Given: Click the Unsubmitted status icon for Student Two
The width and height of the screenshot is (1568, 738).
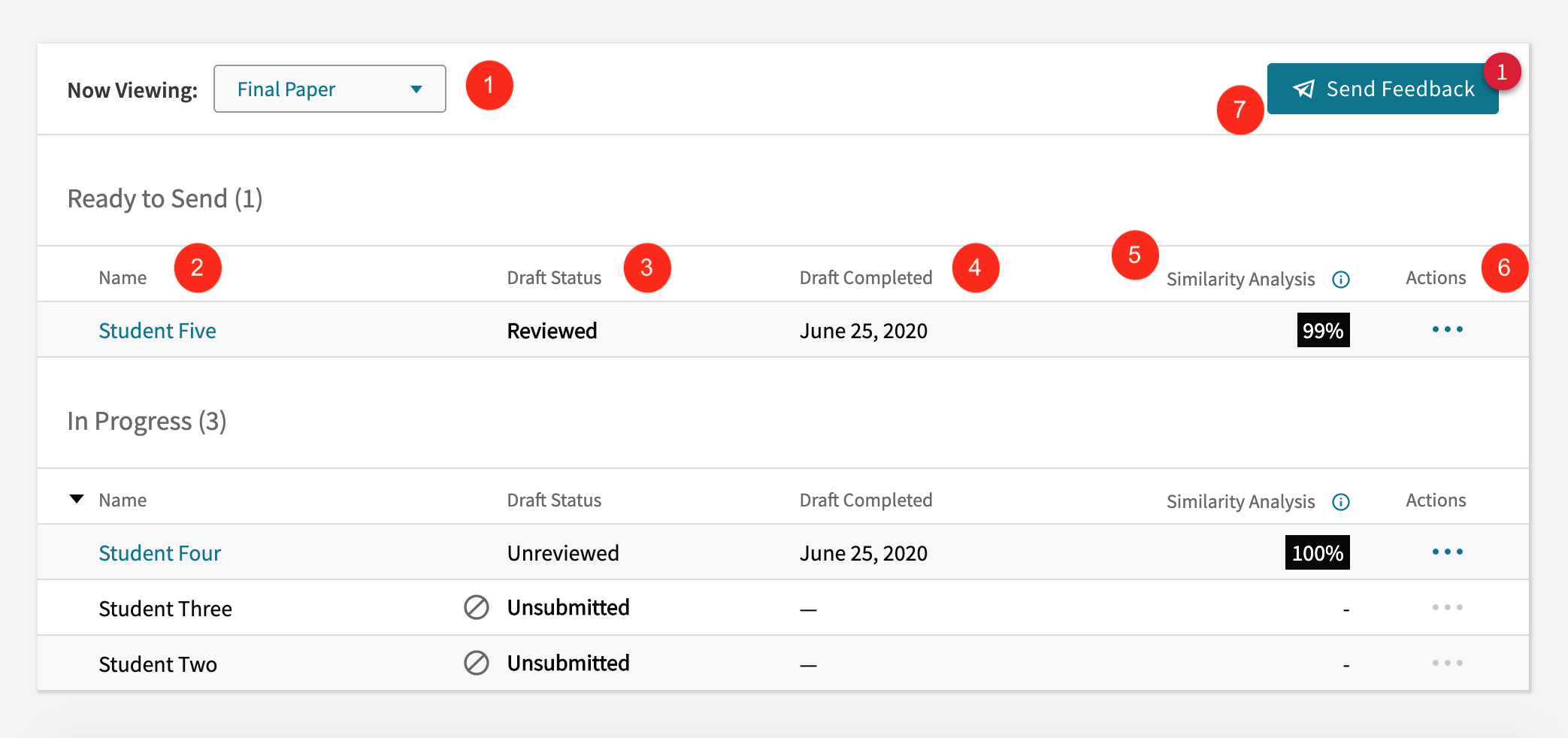Looking at the screenshot, I should [477, 663].
